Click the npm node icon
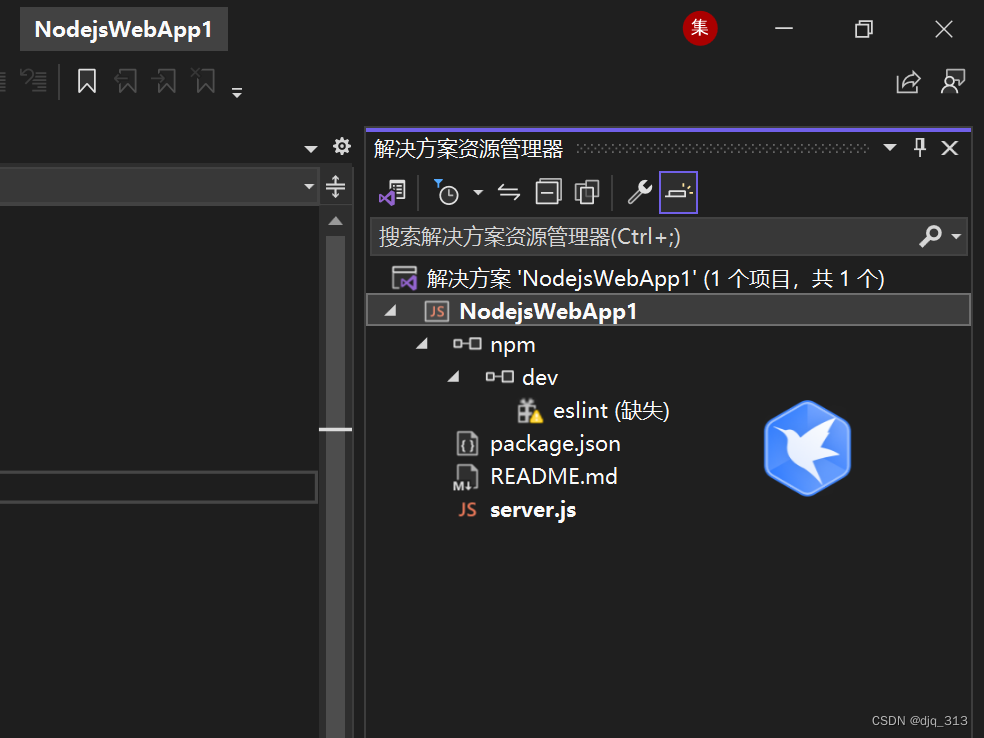This screenshot has height=738, width=984. click(x=468, y=343)
